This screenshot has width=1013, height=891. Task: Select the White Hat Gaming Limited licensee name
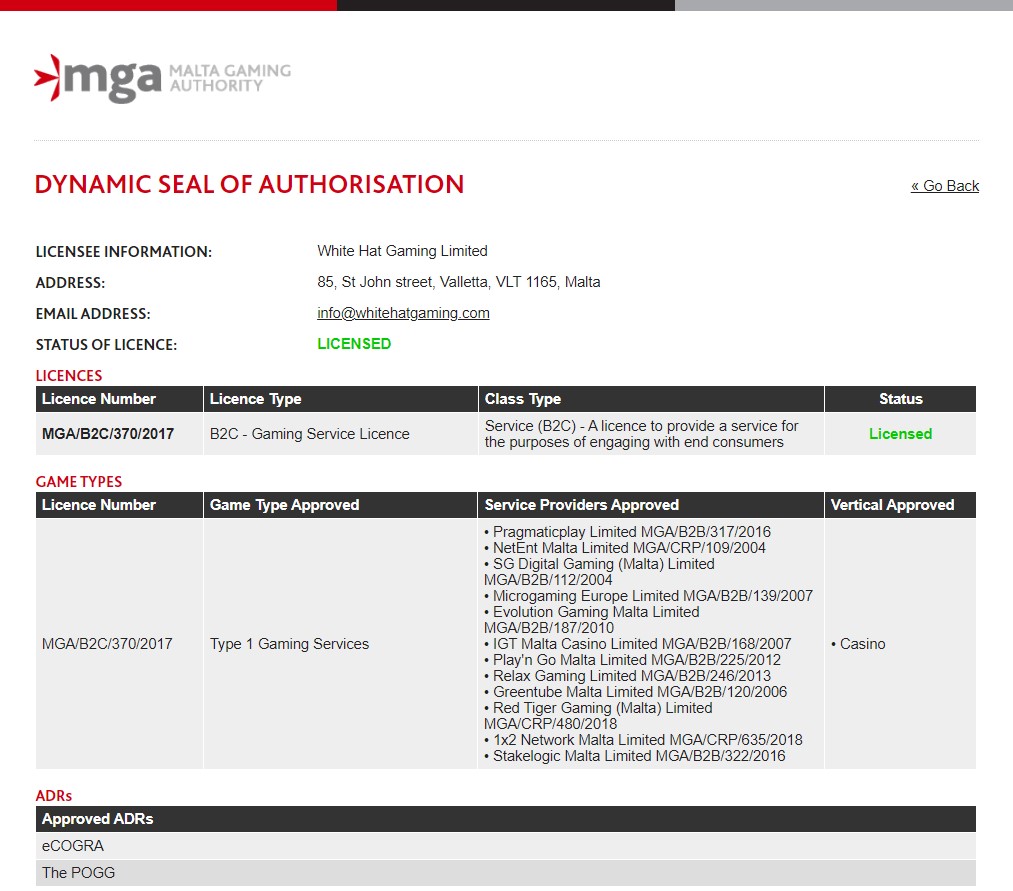402,251
